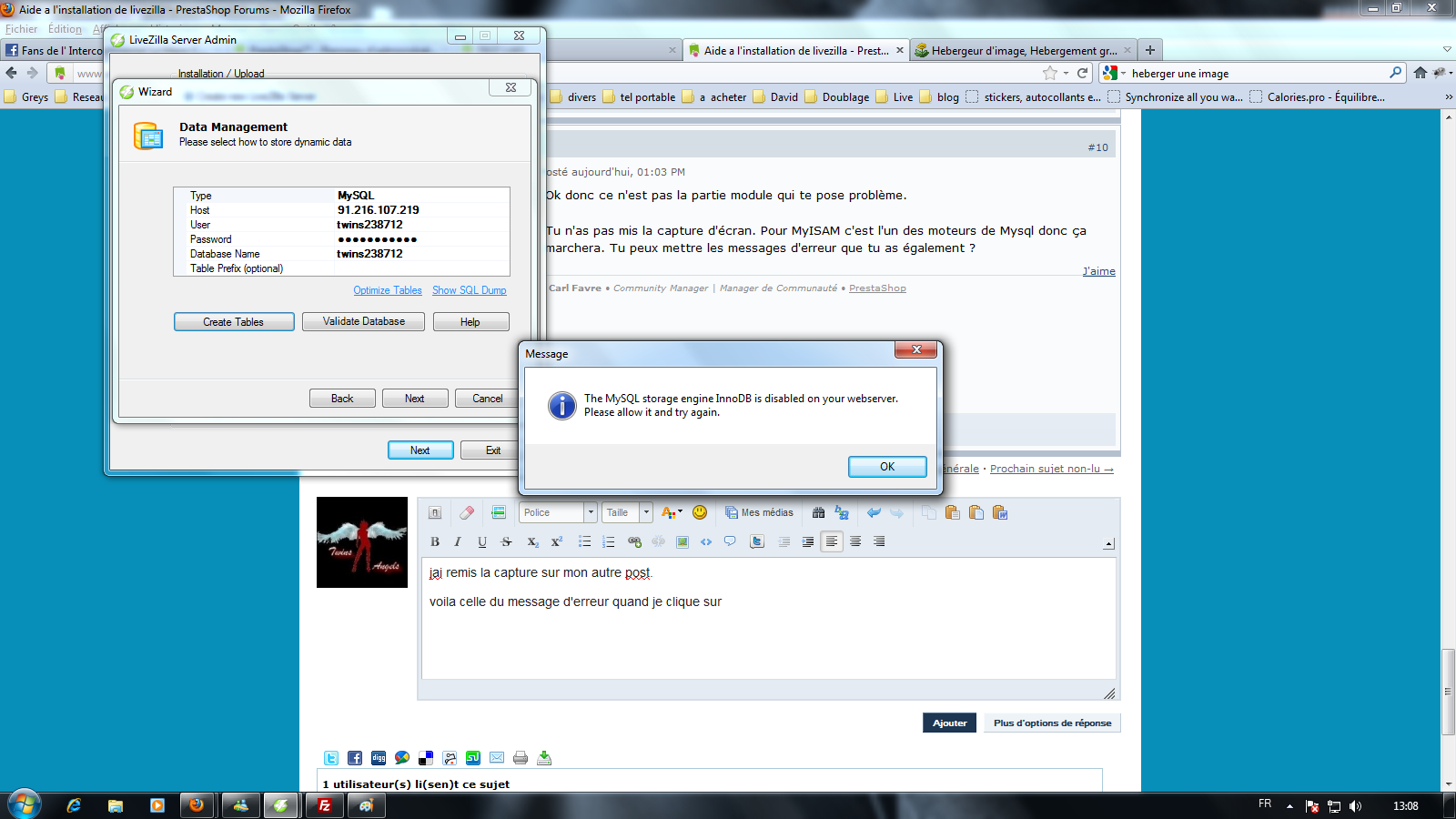Toggle italic formatting in the forum editor
The image size is (1456, 819).
(x=458, y=541)
